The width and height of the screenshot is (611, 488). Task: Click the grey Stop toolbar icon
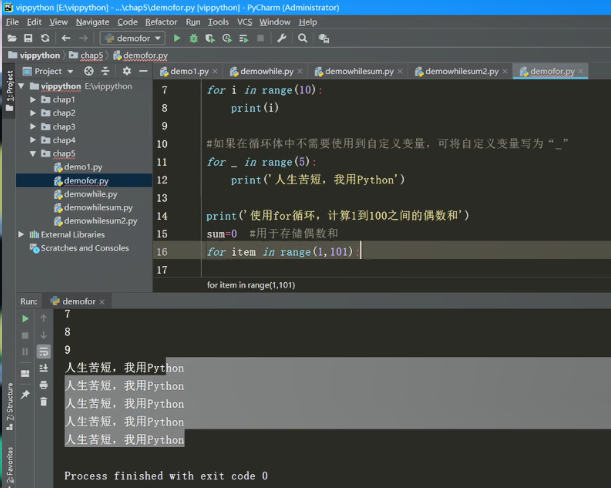(261, 38)
